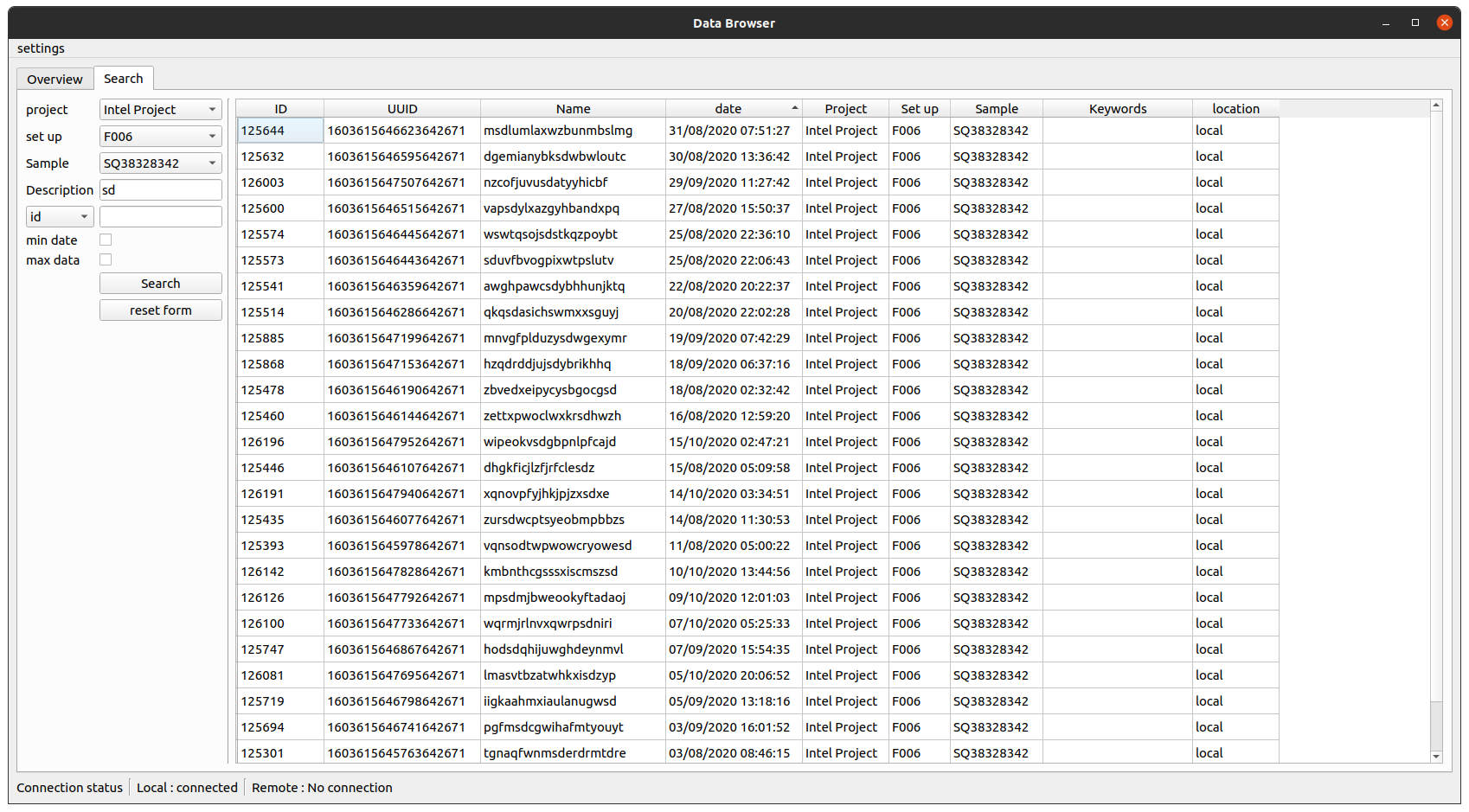The height and width of the screenshot is (812, 1469).
Task: Click the empty input field beside id dropdown
Action: pyautogui.click(x=161, y=217)
